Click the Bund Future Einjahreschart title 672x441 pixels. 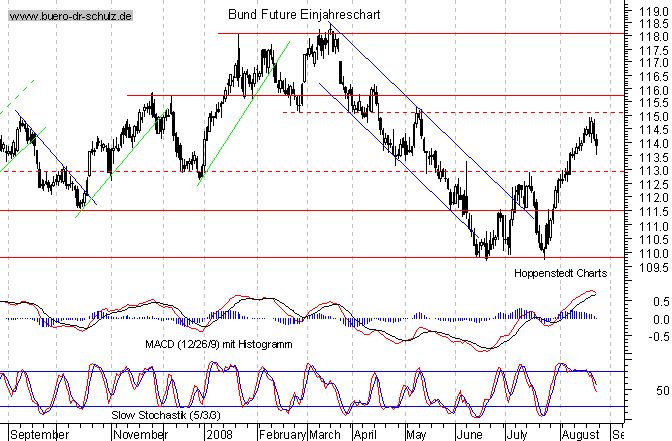[x=305, y=17]
